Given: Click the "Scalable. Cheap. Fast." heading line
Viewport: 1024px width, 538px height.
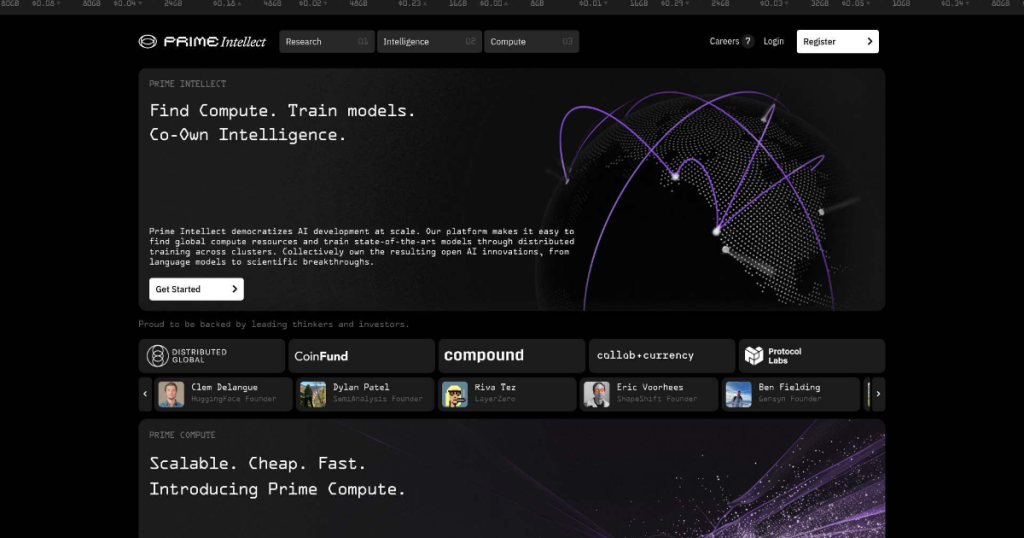Looking at the screenshot, I should [x=257, y=464].
